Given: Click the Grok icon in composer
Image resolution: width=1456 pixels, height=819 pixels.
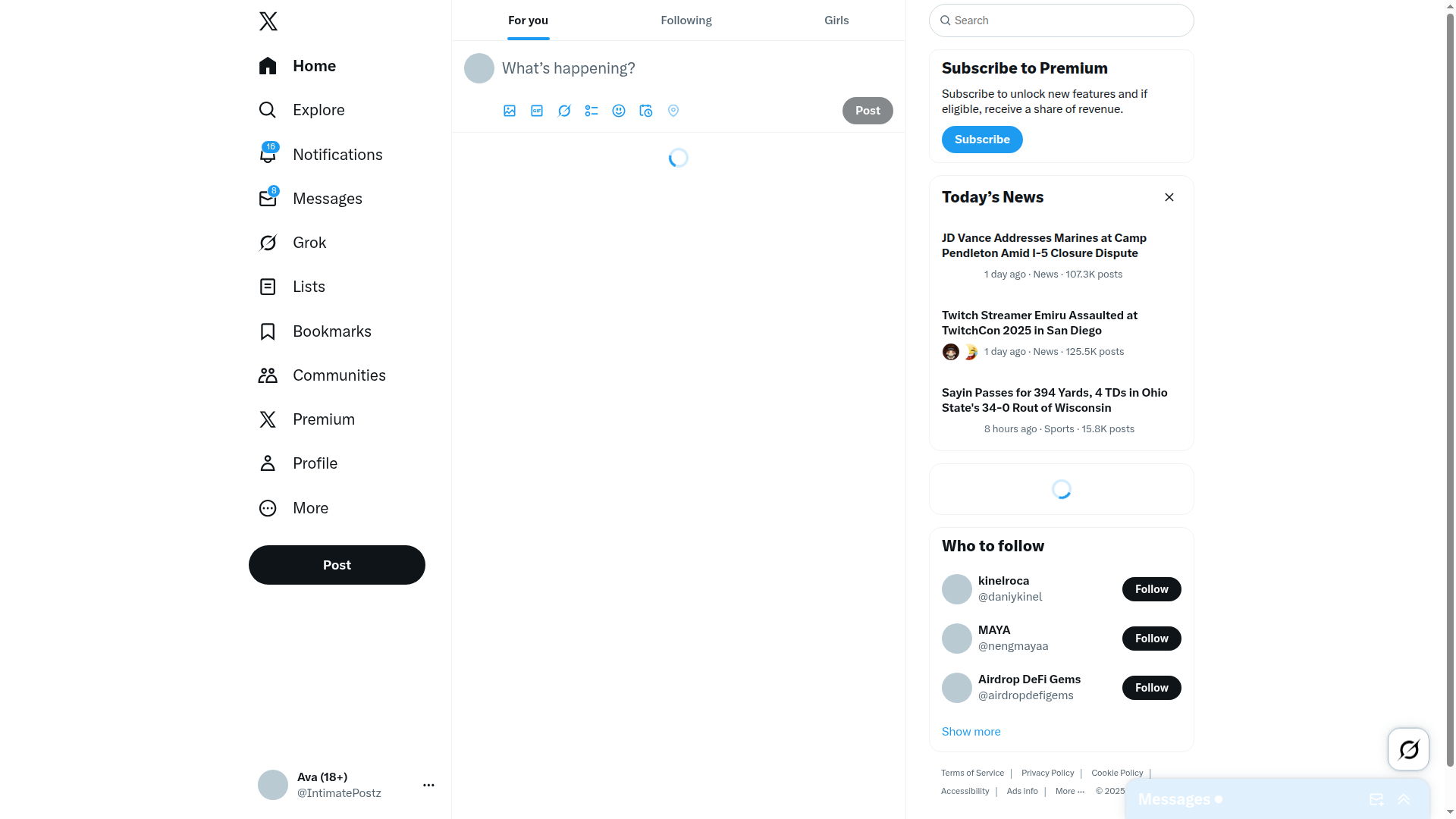Looking at the screenshot, I should coord(564,111).
